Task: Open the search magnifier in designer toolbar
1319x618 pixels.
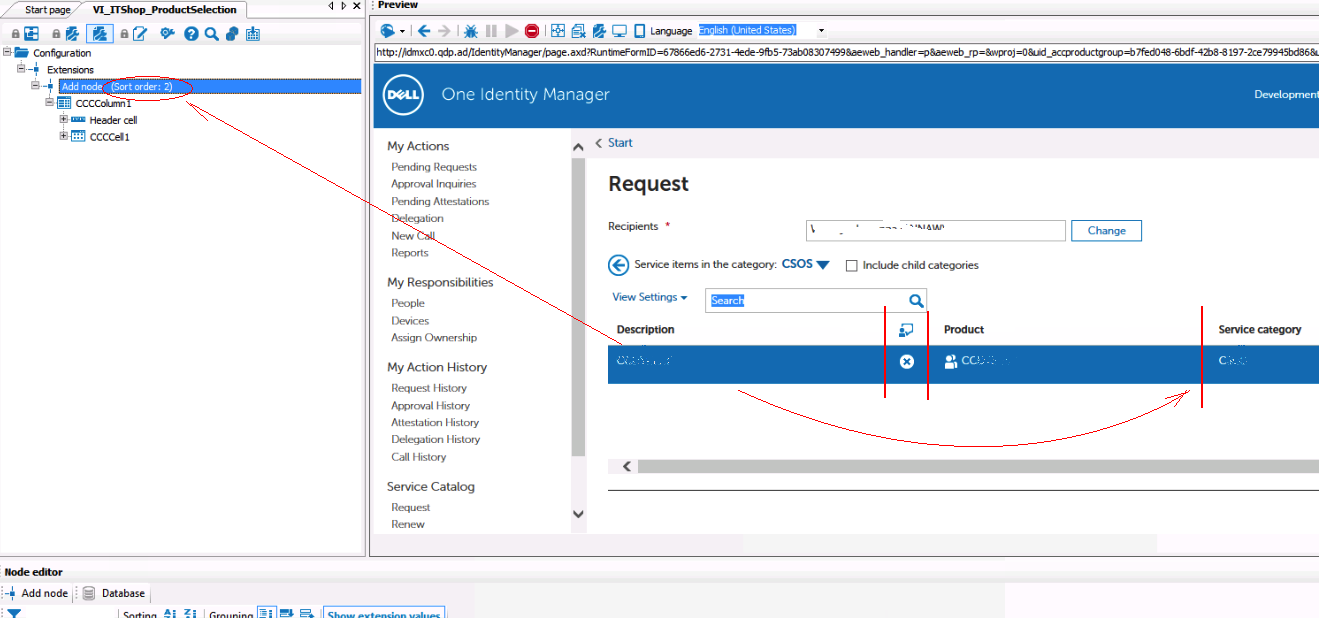Action: tap(211, 34)
